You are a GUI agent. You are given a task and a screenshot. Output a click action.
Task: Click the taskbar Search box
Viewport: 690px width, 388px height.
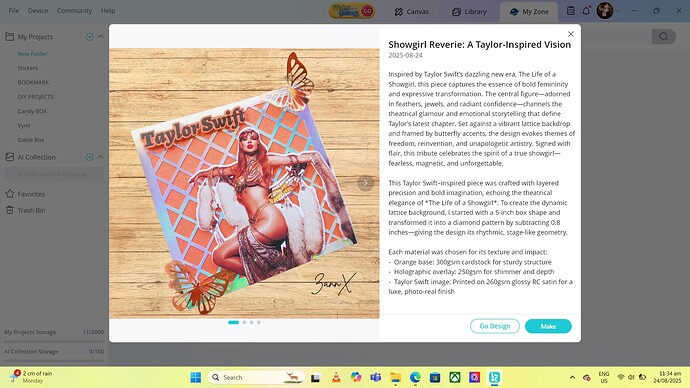click(257, 377)
